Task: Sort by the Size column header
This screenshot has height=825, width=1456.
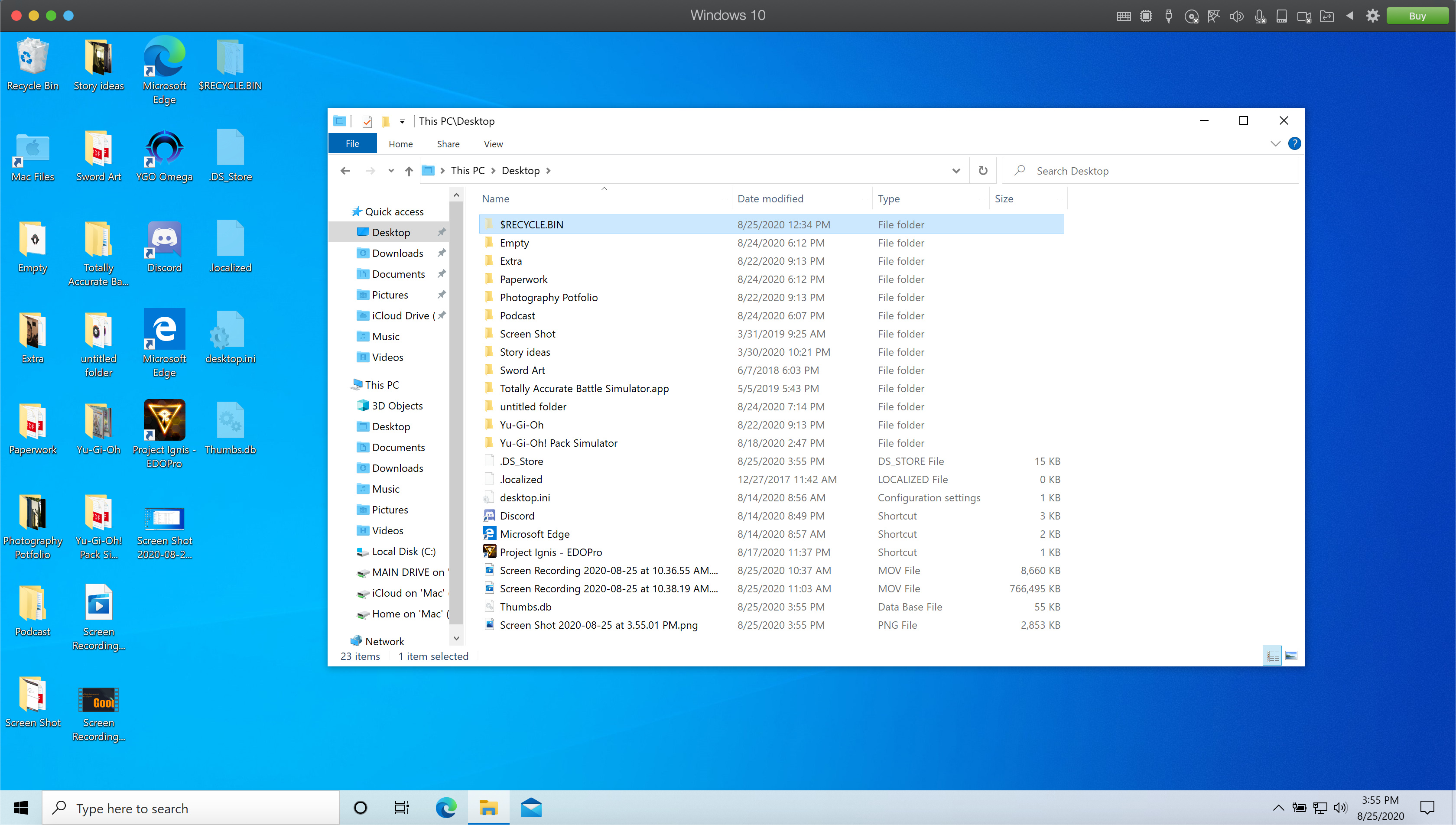Action: tap(1028, 199)
